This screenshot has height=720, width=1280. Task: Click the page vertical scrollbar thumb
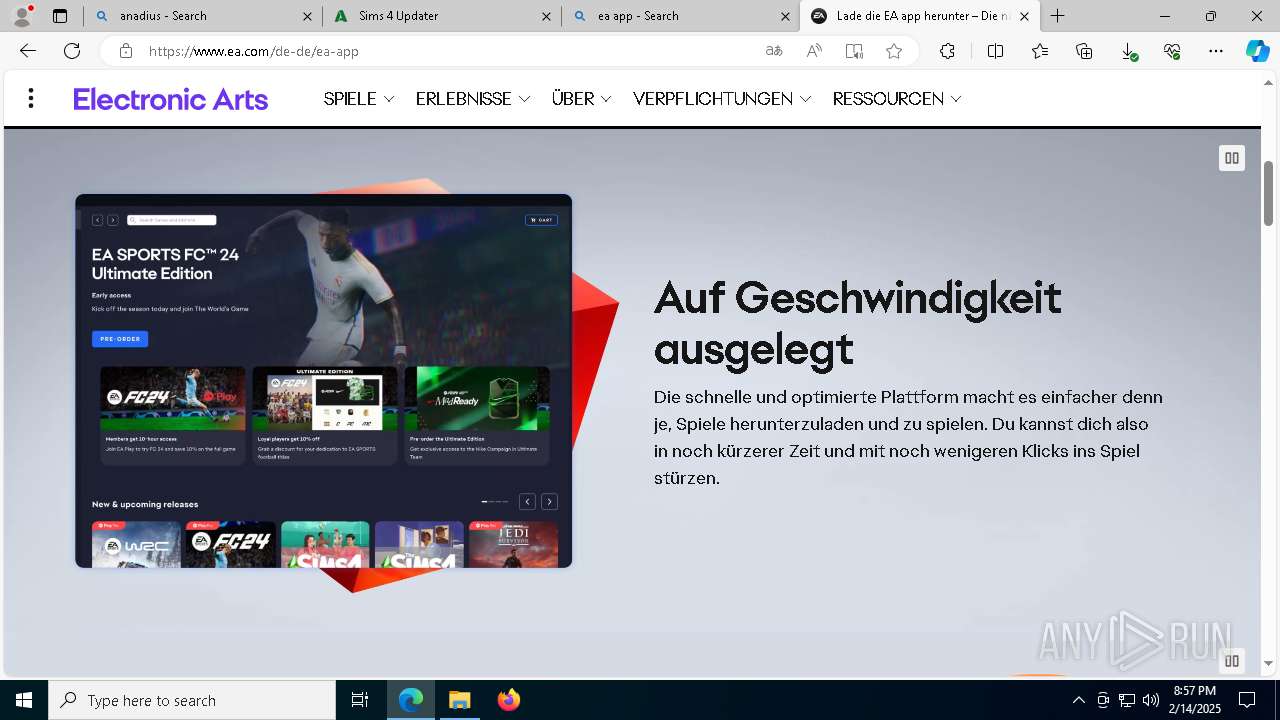[1268, 193]
